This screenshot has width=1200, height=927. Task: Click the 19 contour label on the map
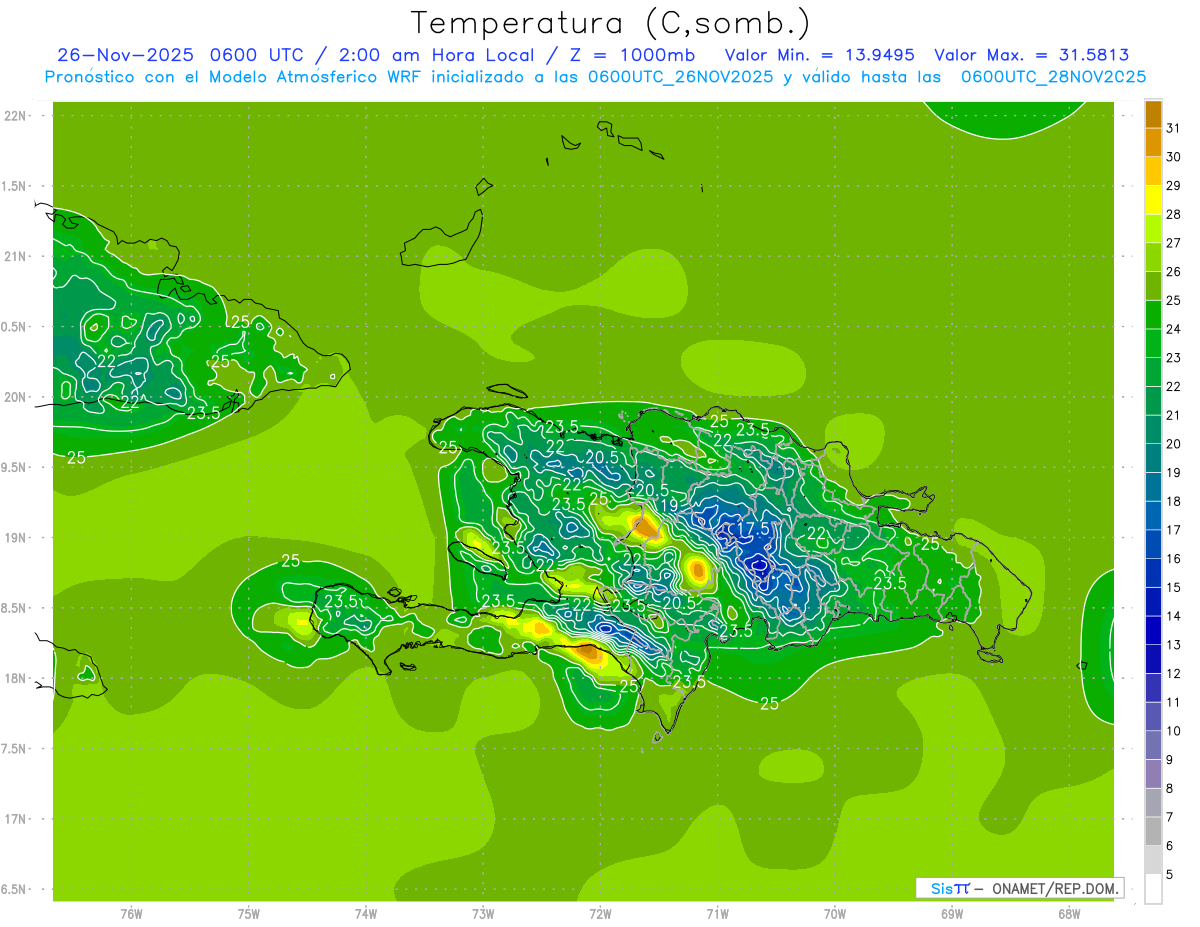[669, 506]
